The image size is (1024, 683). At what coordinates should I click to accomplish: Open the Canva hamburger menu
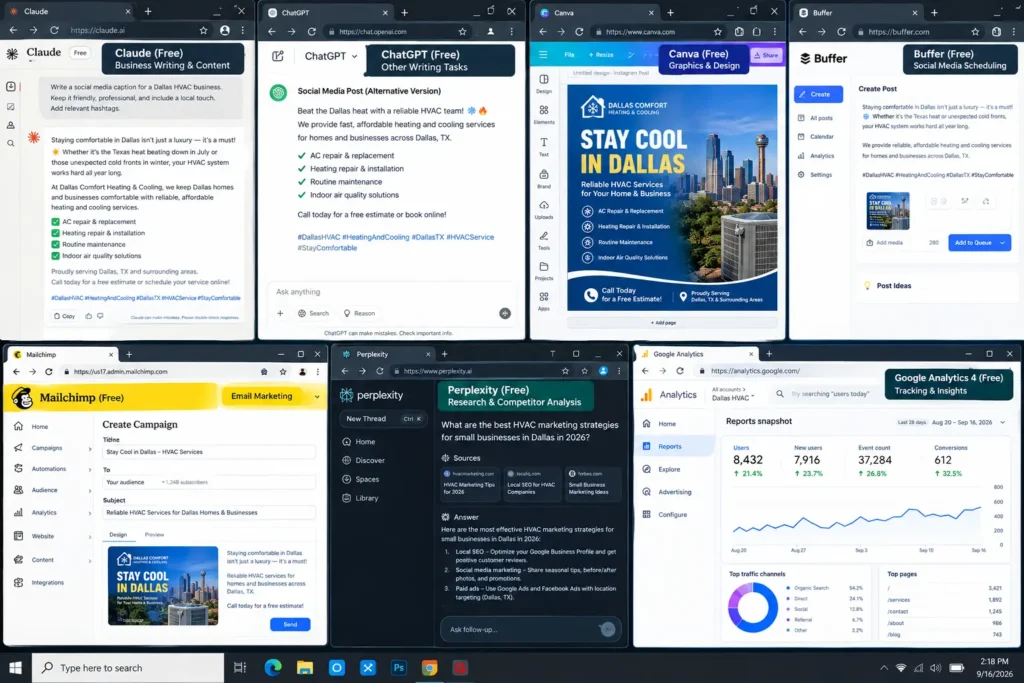(x=543, y=55)
